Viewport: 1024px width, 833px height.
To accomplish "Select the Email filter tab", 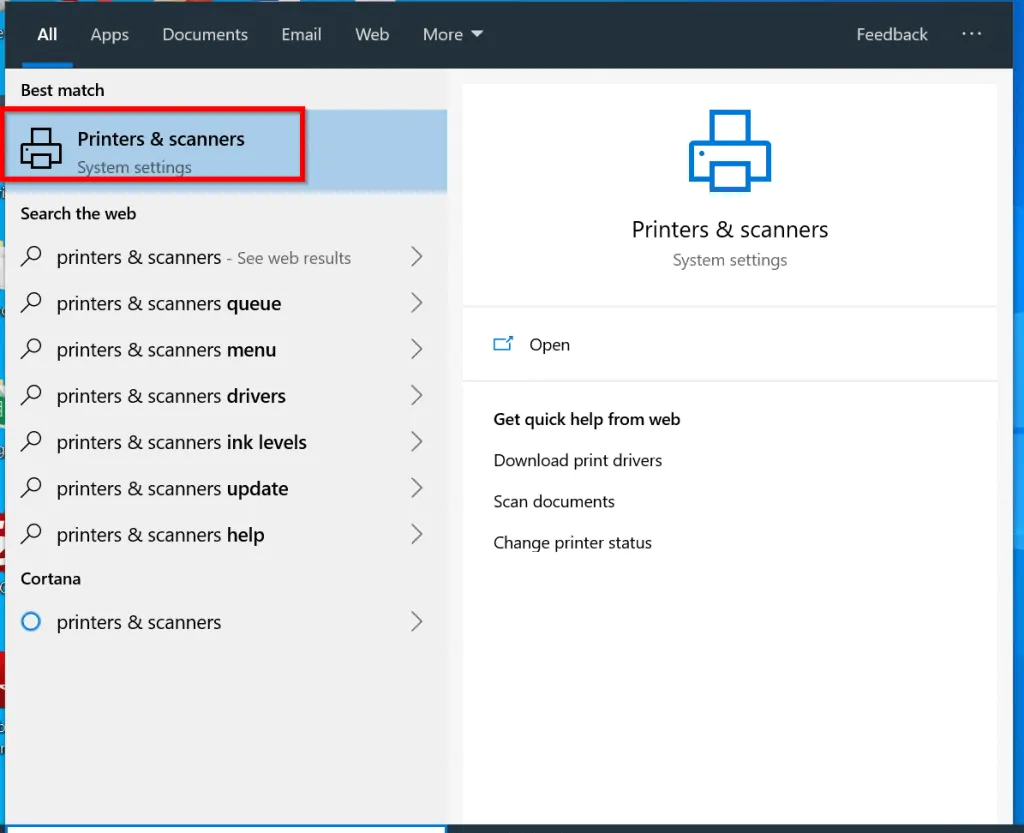I will point(301,34).
